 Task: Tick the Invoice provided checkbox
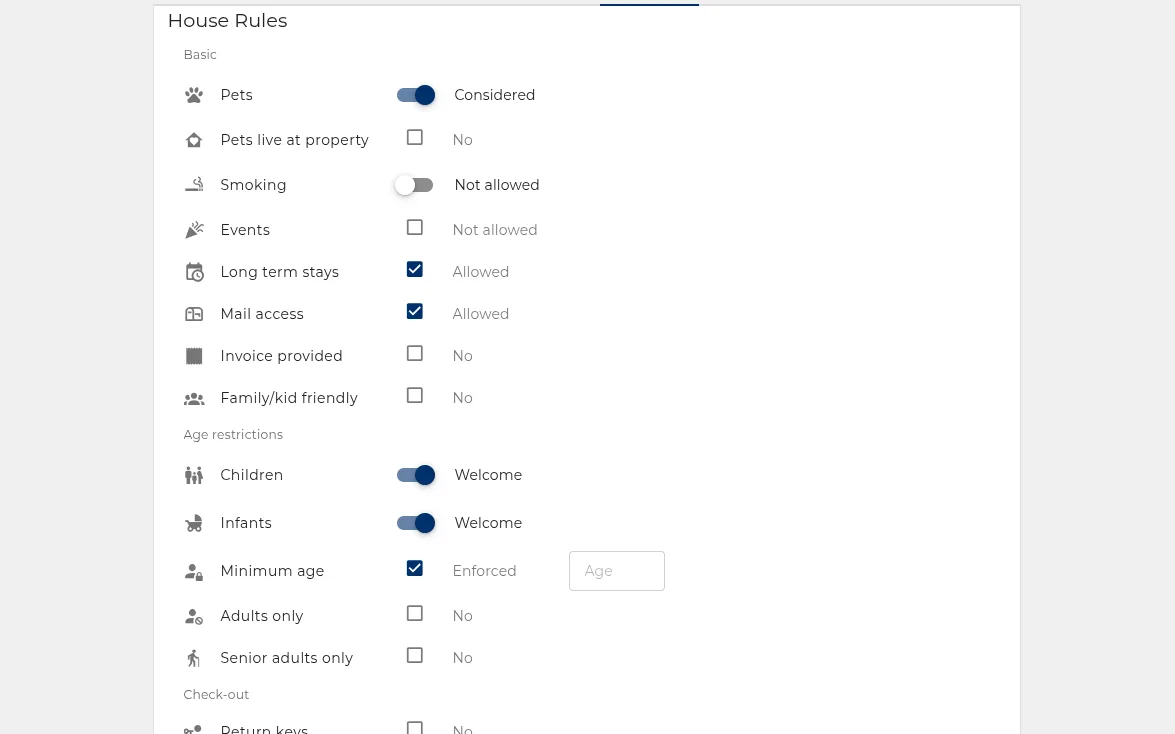(x=414, y=353)
